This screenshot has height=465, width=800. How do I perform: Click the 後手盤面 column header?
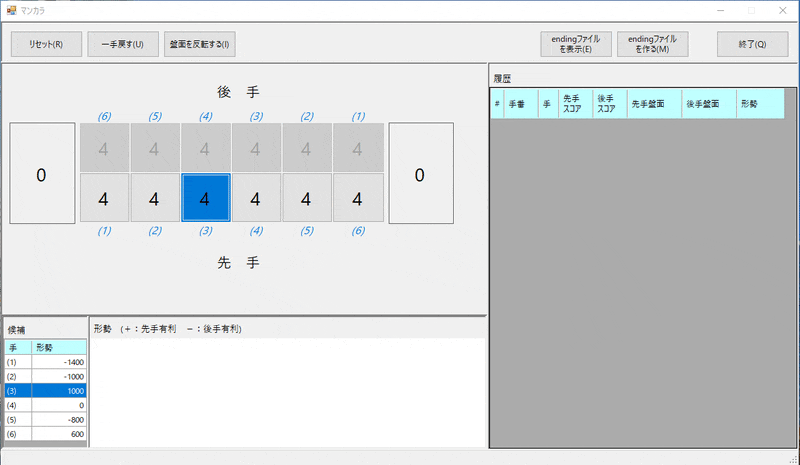[x=709, y=104]
